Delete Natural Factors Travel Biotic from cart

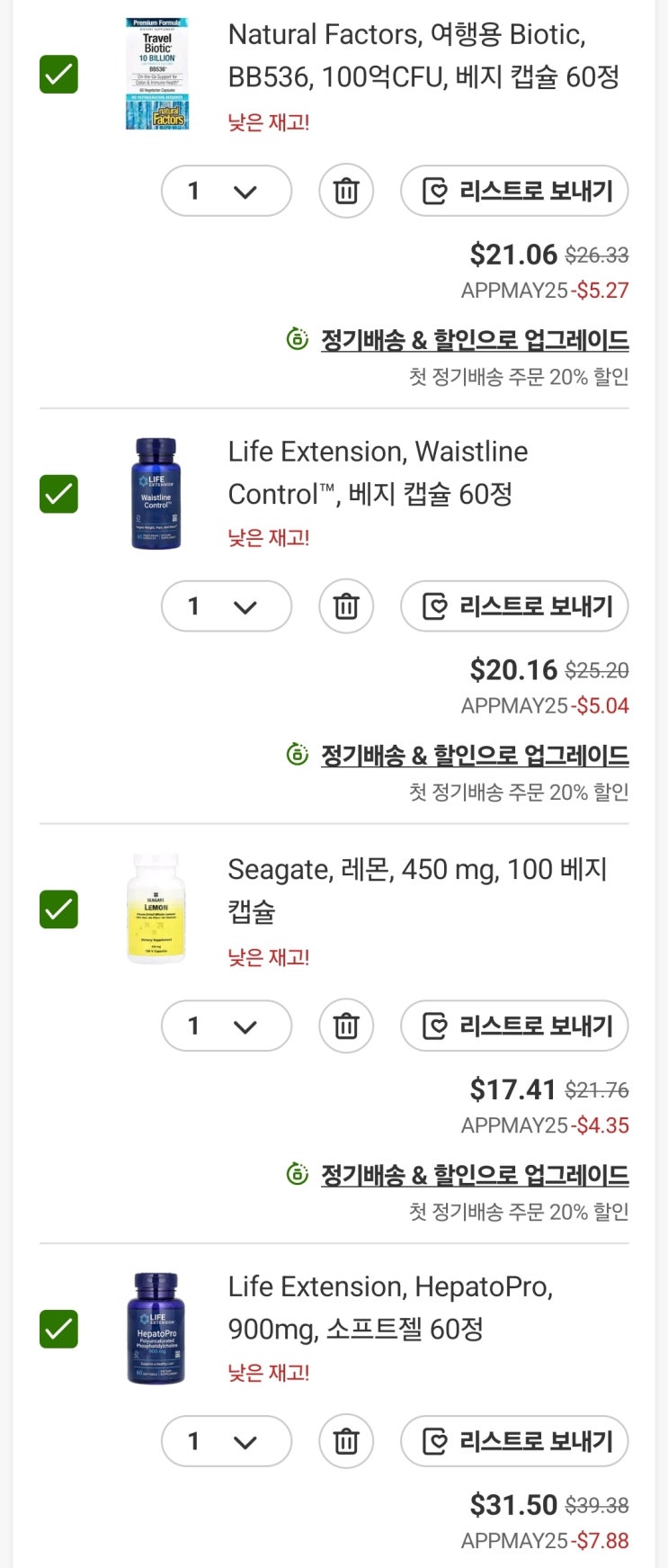346,191
